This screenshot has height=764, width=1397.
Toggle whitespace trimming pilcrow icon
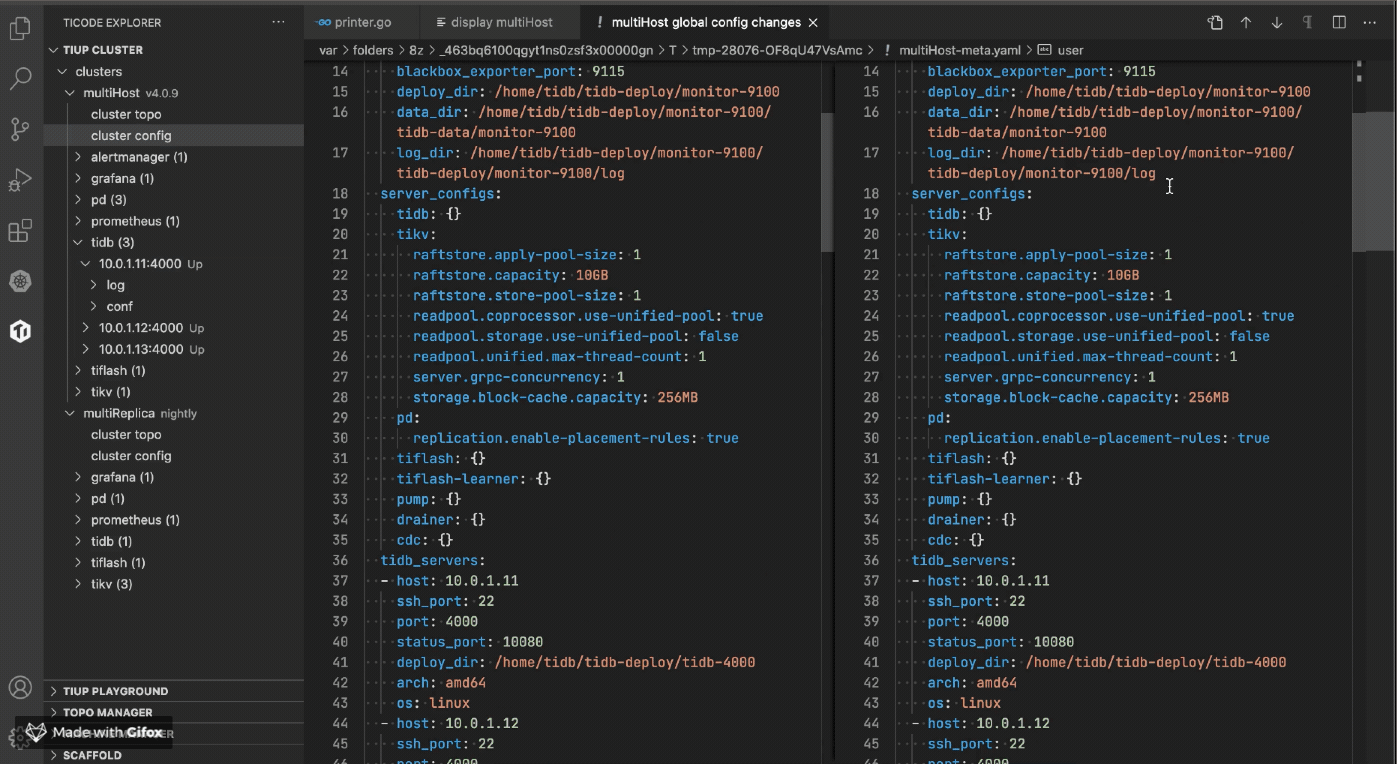tap(1308, 22)
